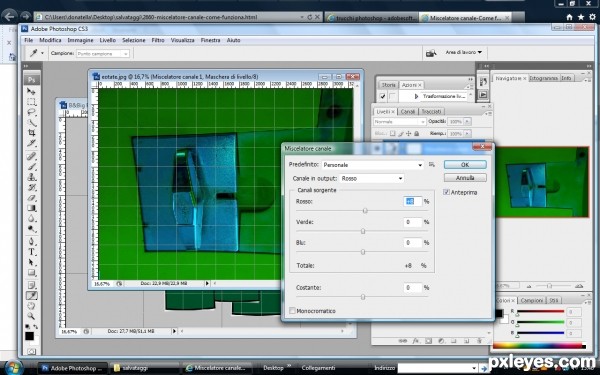Enable the Monocromatico checkbox

tap(292, 311)
